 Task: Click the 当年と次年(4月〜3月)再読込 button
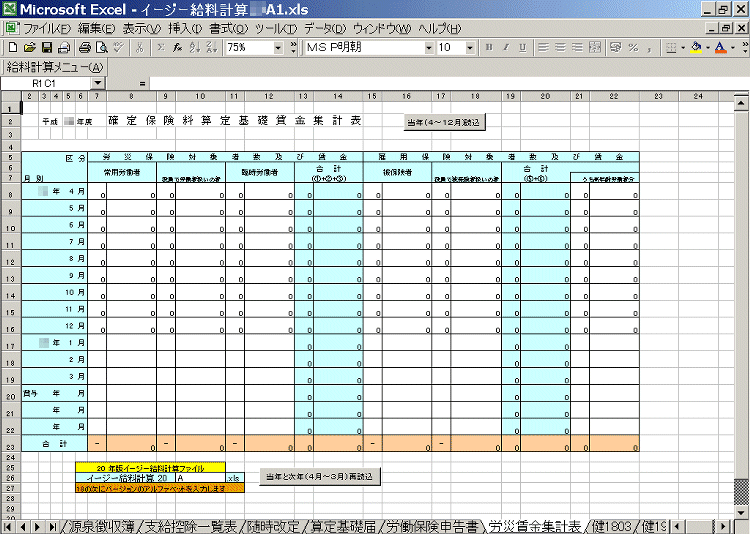pos(318,477)
